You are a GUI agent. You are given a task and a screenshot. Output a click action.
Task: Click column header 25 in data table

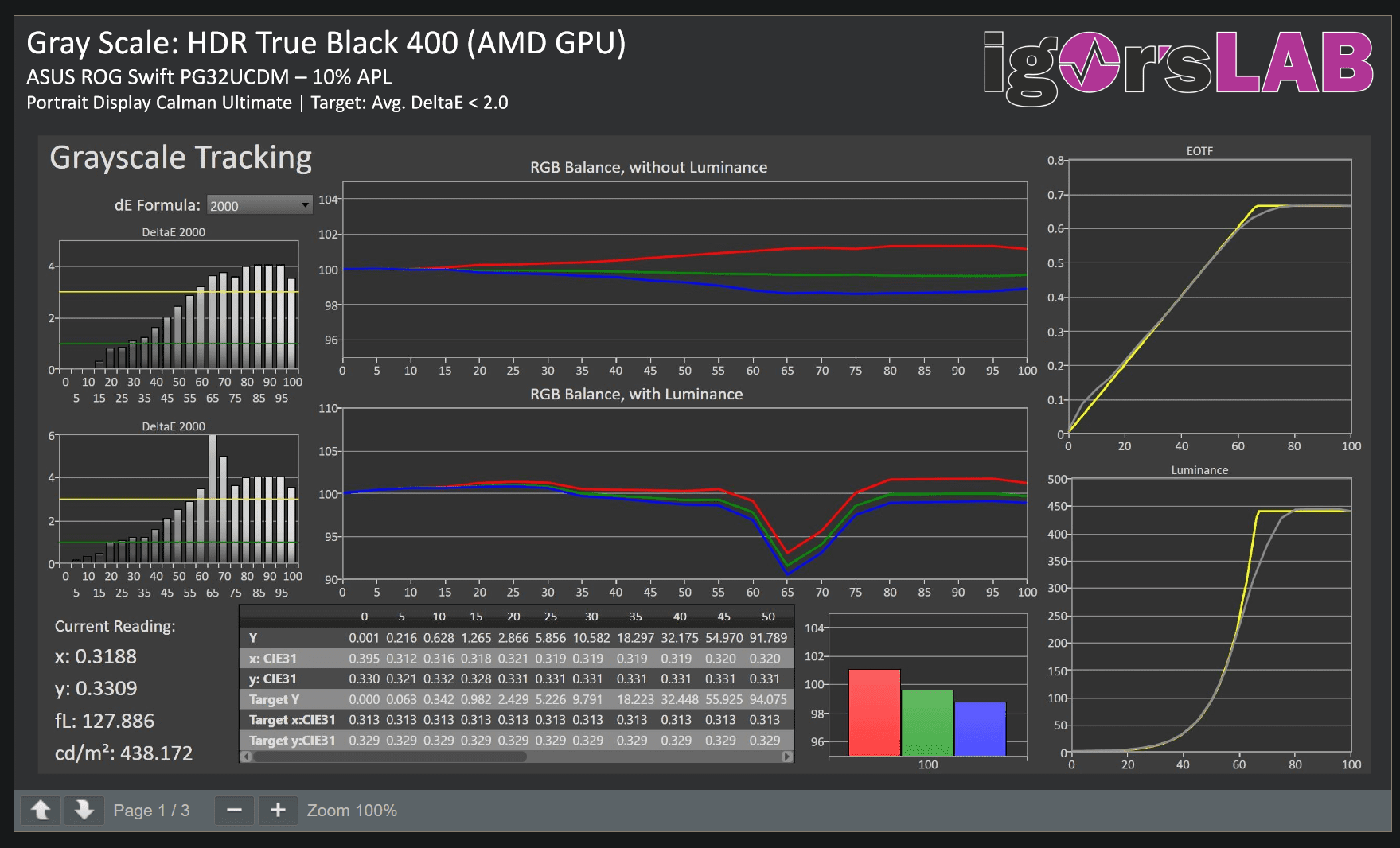point(551,617)
